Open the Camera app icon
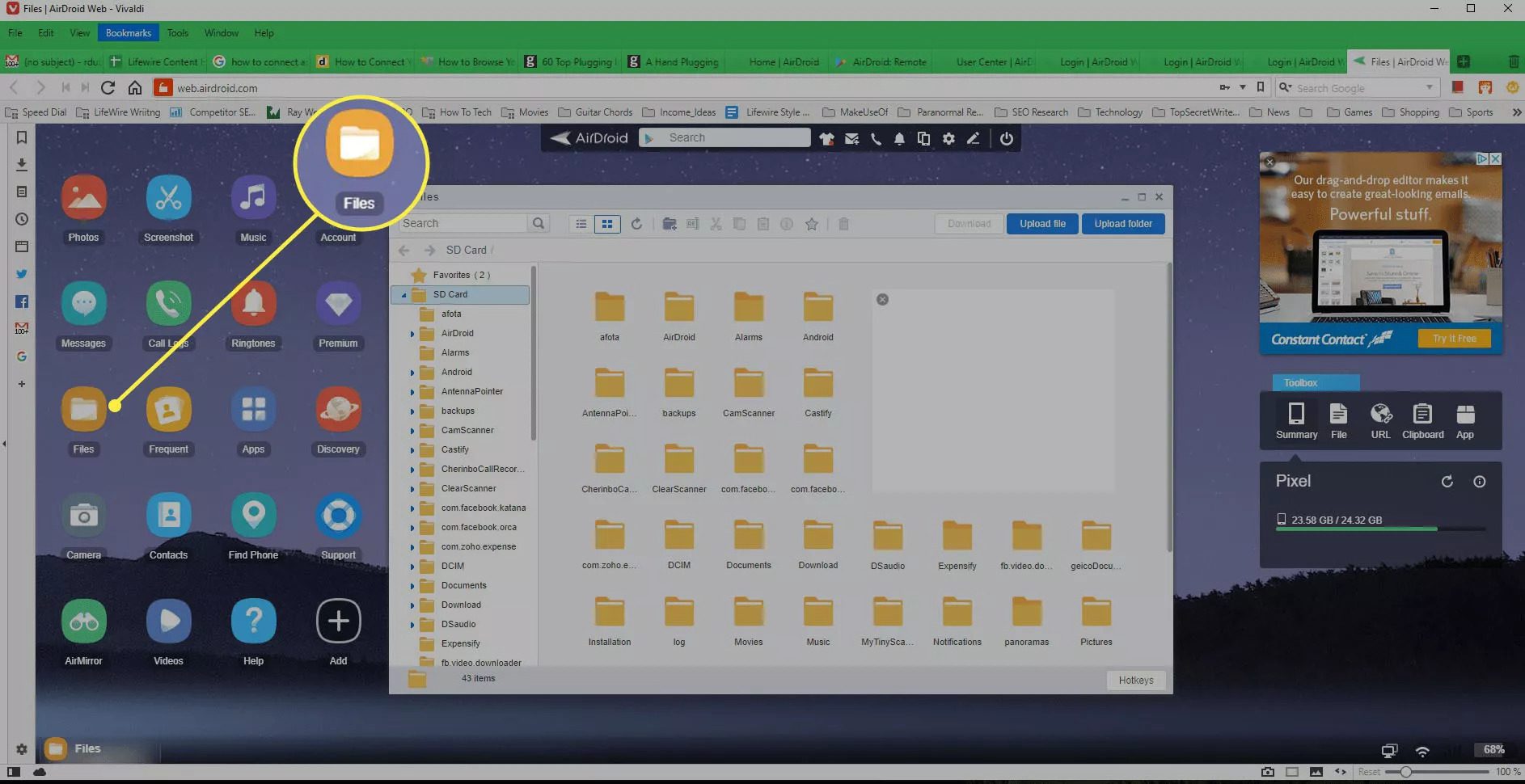Viewport: 1525px width, 784px height. point(83,515)
